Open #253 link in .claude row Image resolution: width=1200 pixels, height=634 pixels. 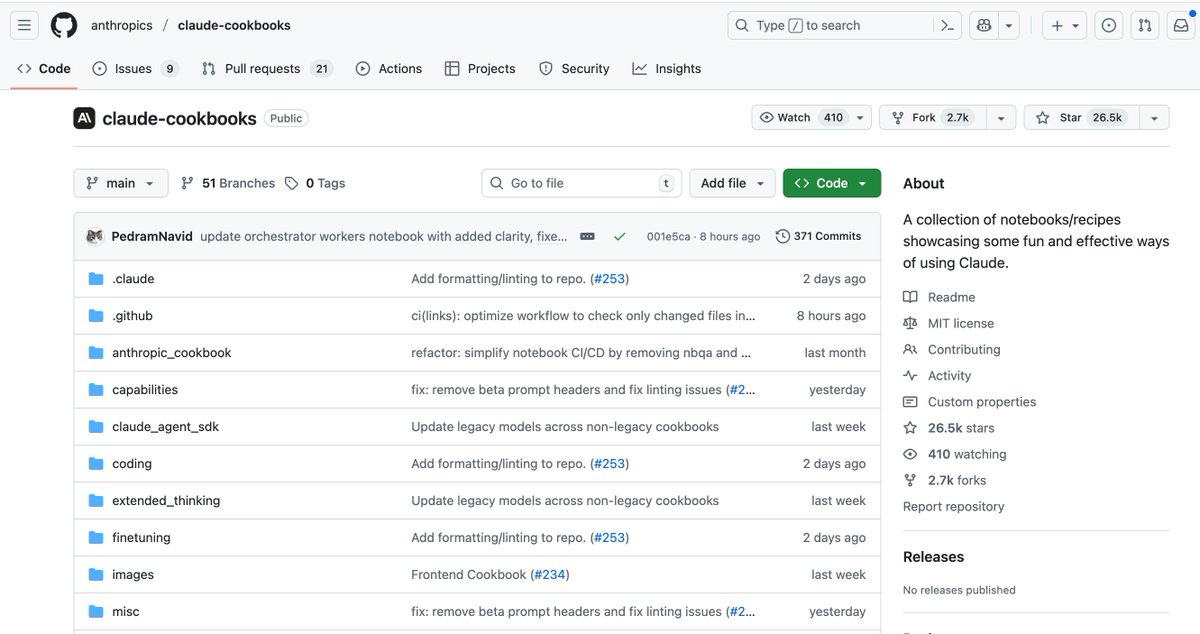tap(609, 279)
